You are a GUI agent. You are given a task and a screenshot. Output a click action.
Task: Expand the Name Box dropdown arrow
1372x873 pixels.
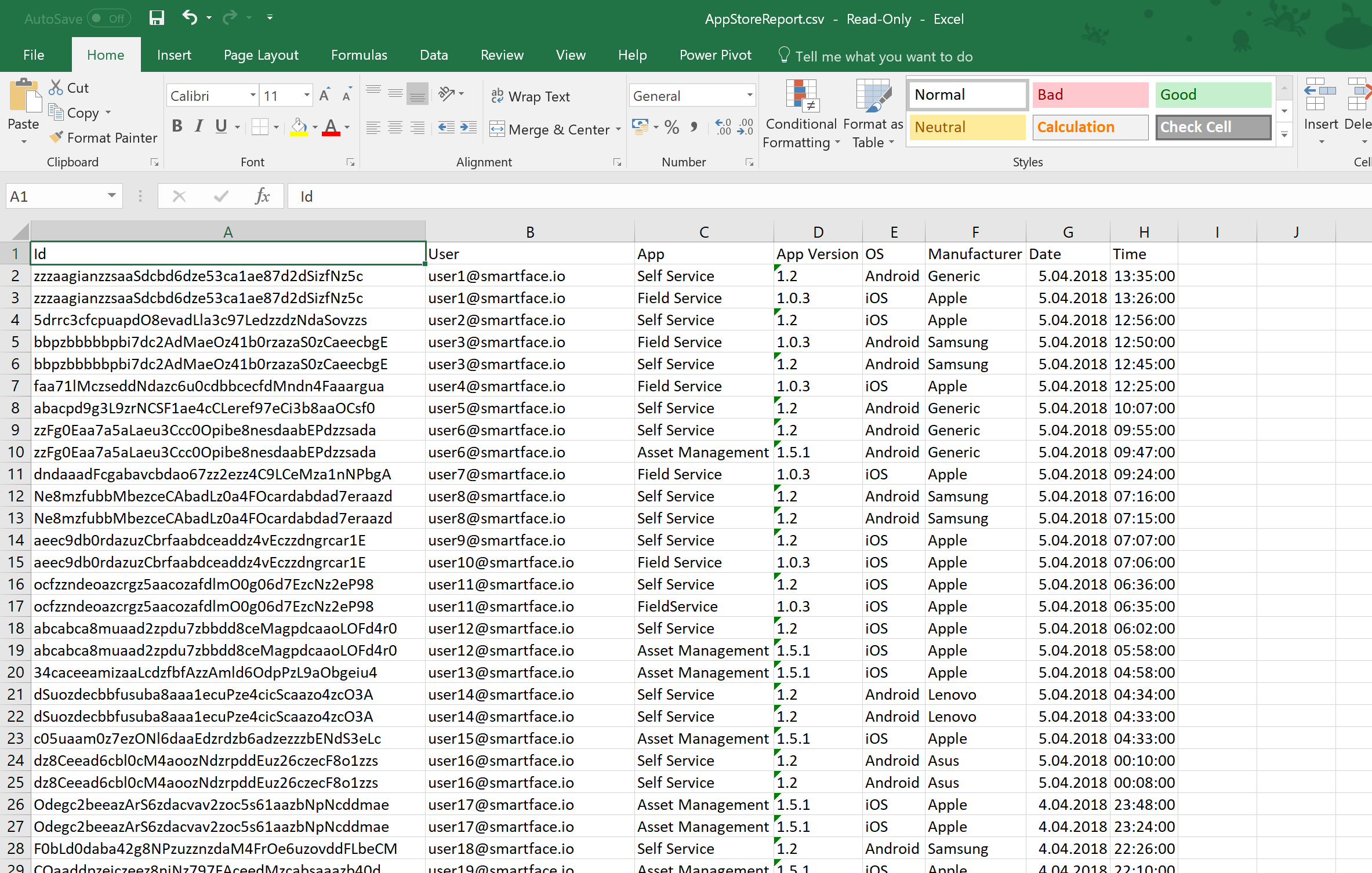click(111, 196)
